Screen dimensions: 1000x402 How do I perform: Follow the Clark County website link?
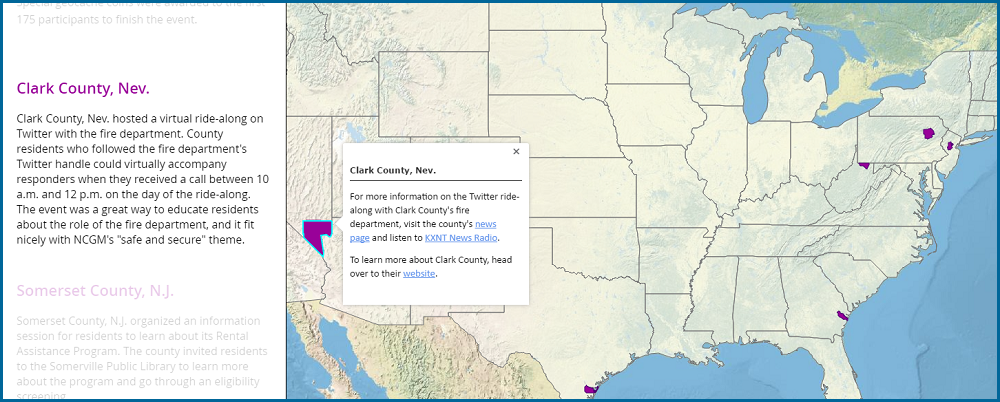point(419,274)
